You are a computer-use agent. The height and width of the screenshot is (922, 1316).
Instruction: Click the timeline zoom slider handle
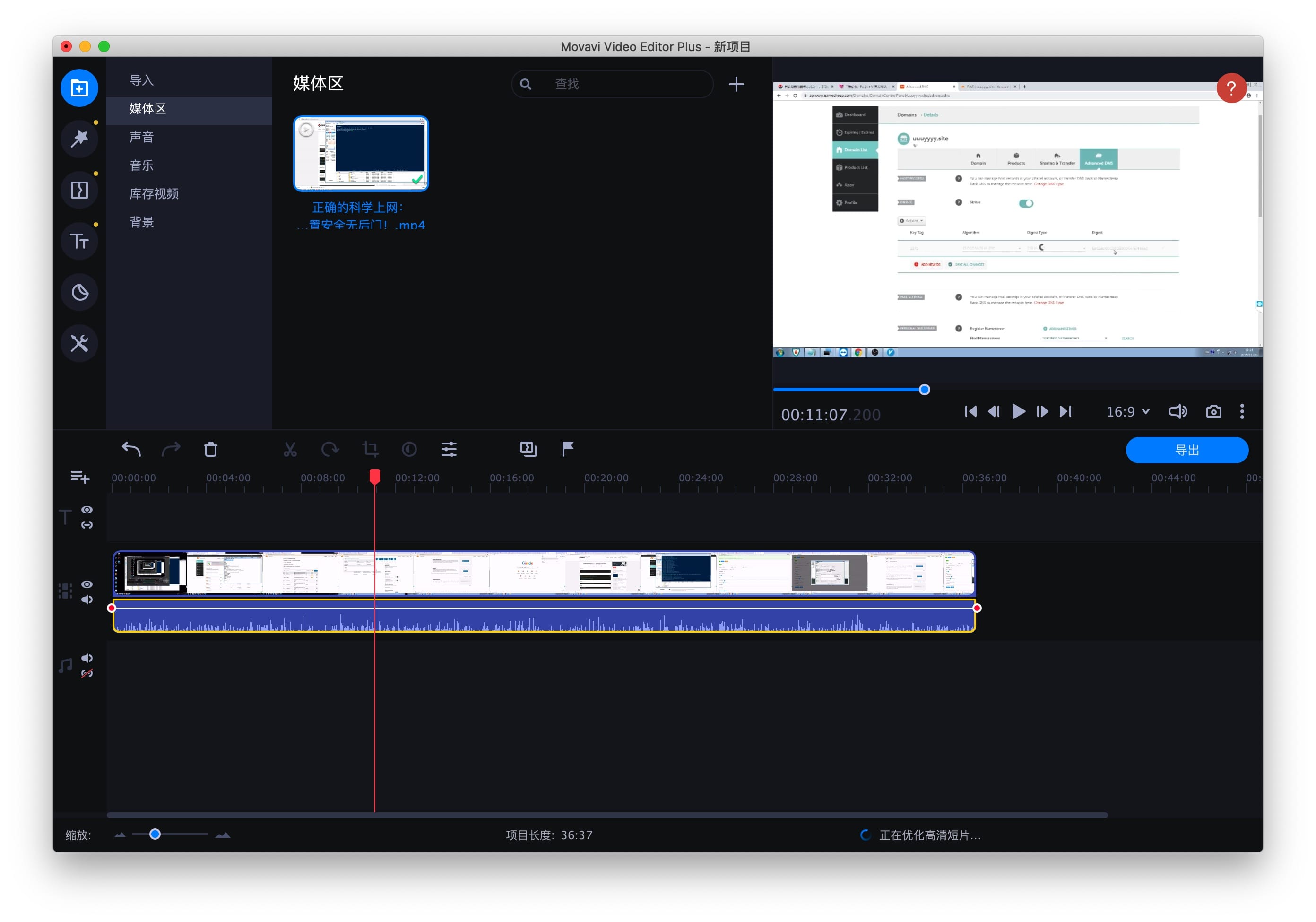coord(155,834)
